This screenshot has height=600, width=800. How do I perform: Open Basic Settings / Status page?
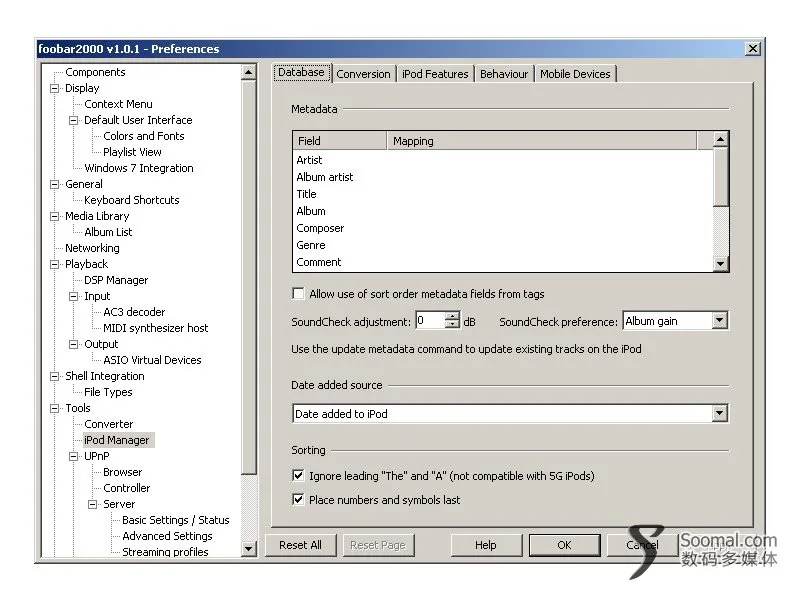click(x=176, y=520)
